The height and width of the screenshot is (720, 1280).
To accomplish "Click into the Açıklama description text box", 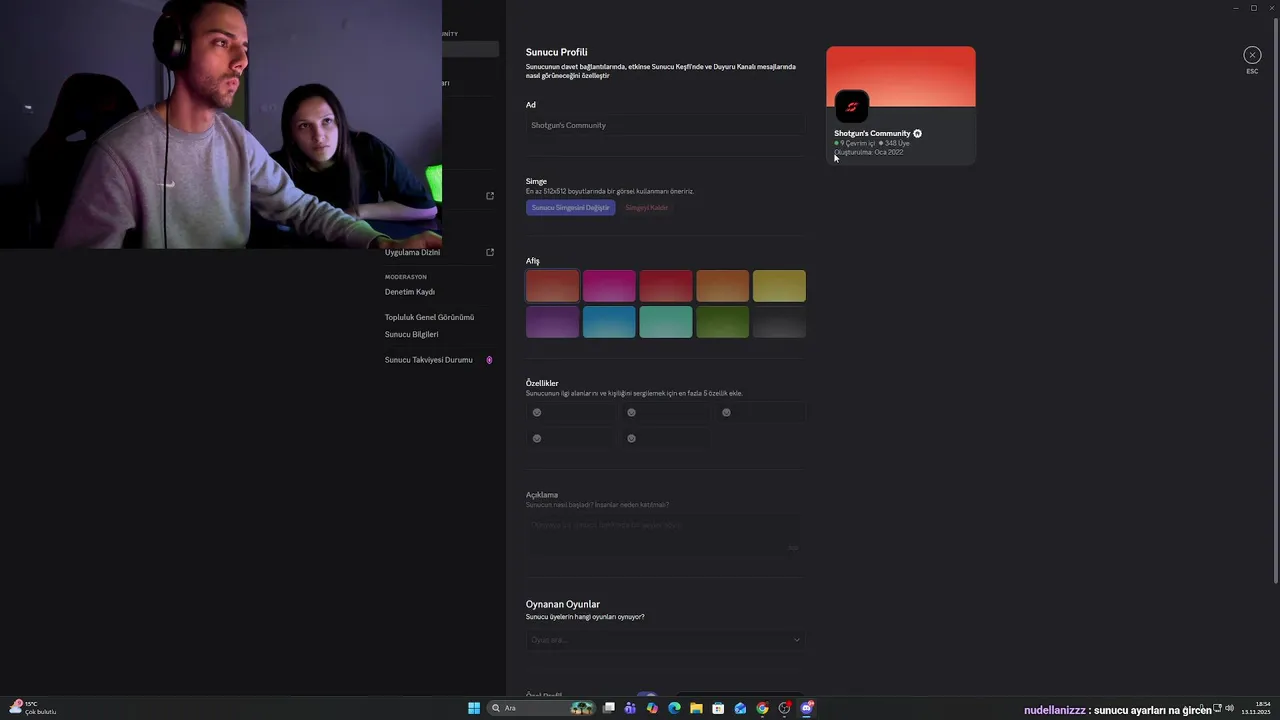I will 665,534.
